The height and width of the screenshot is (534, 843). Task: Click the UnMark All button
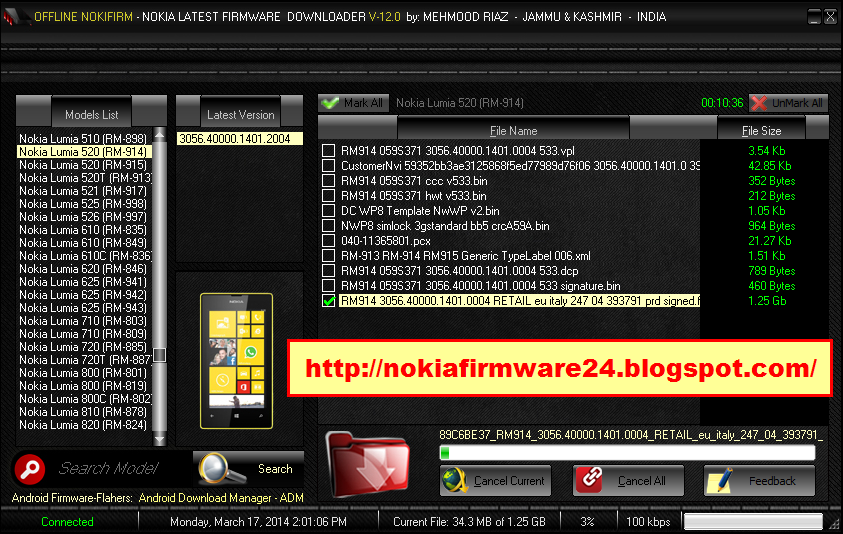click(x=788, y=103)
